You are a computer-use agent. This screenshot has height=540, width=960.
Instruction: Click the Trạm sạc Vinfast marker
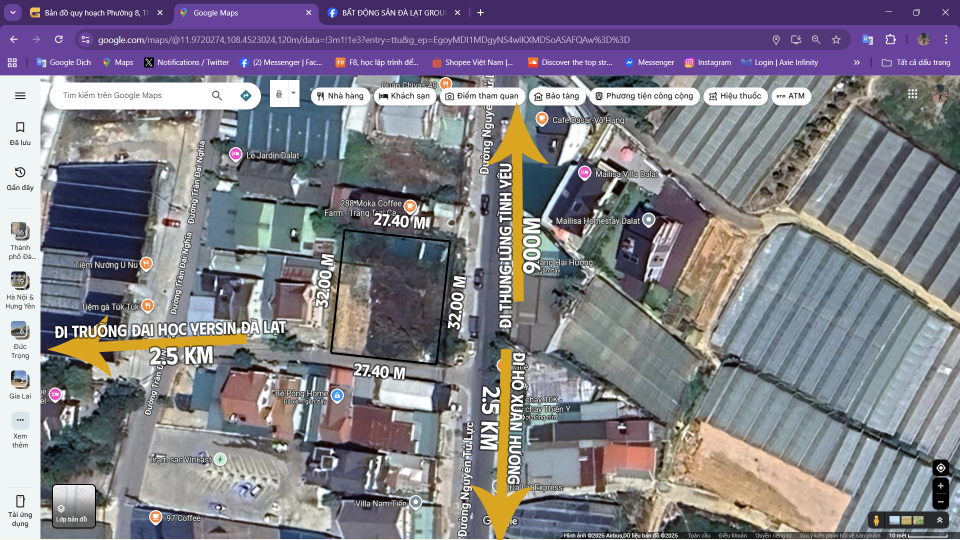(220, 459)
